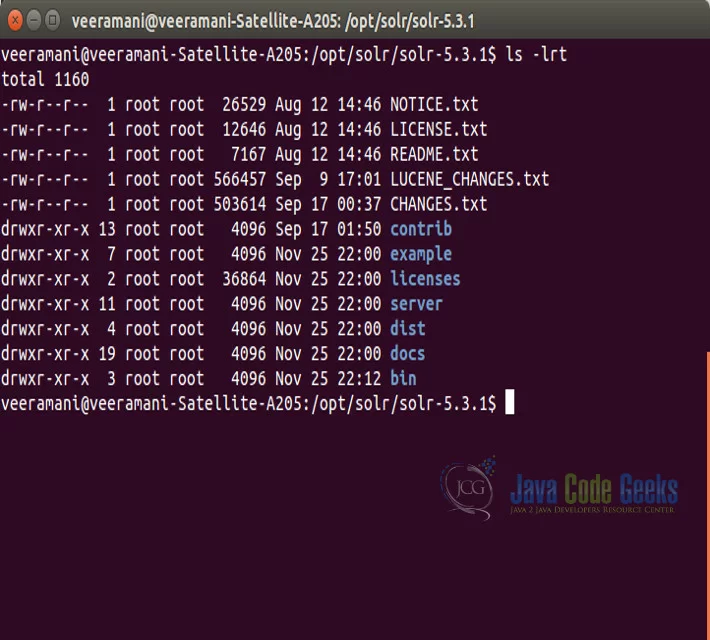Click permissions drwxr-xr-x in contrib row
This screenshot has width=710, height=640.
[x=45, y=229]
